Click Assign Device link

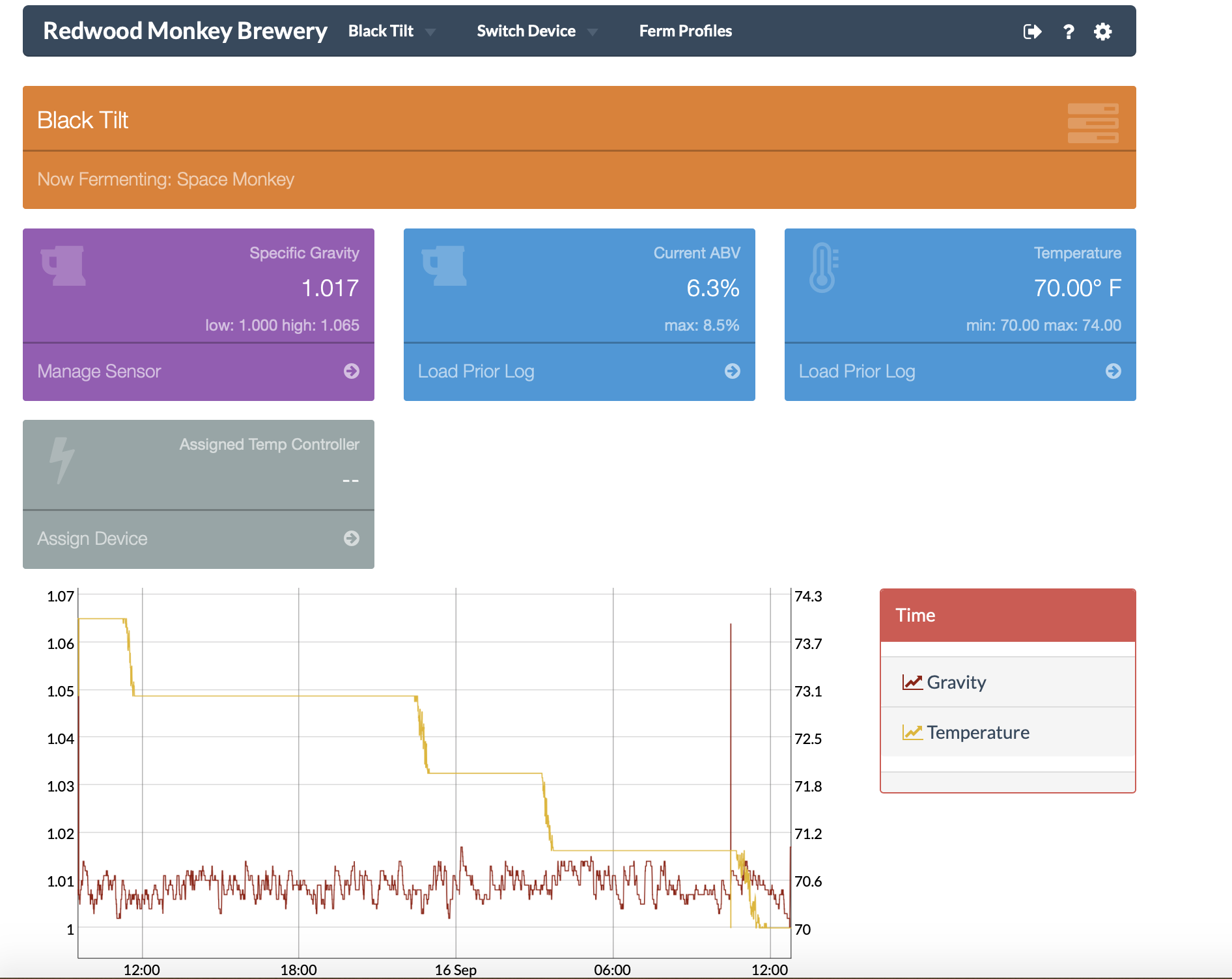(92, 538)
